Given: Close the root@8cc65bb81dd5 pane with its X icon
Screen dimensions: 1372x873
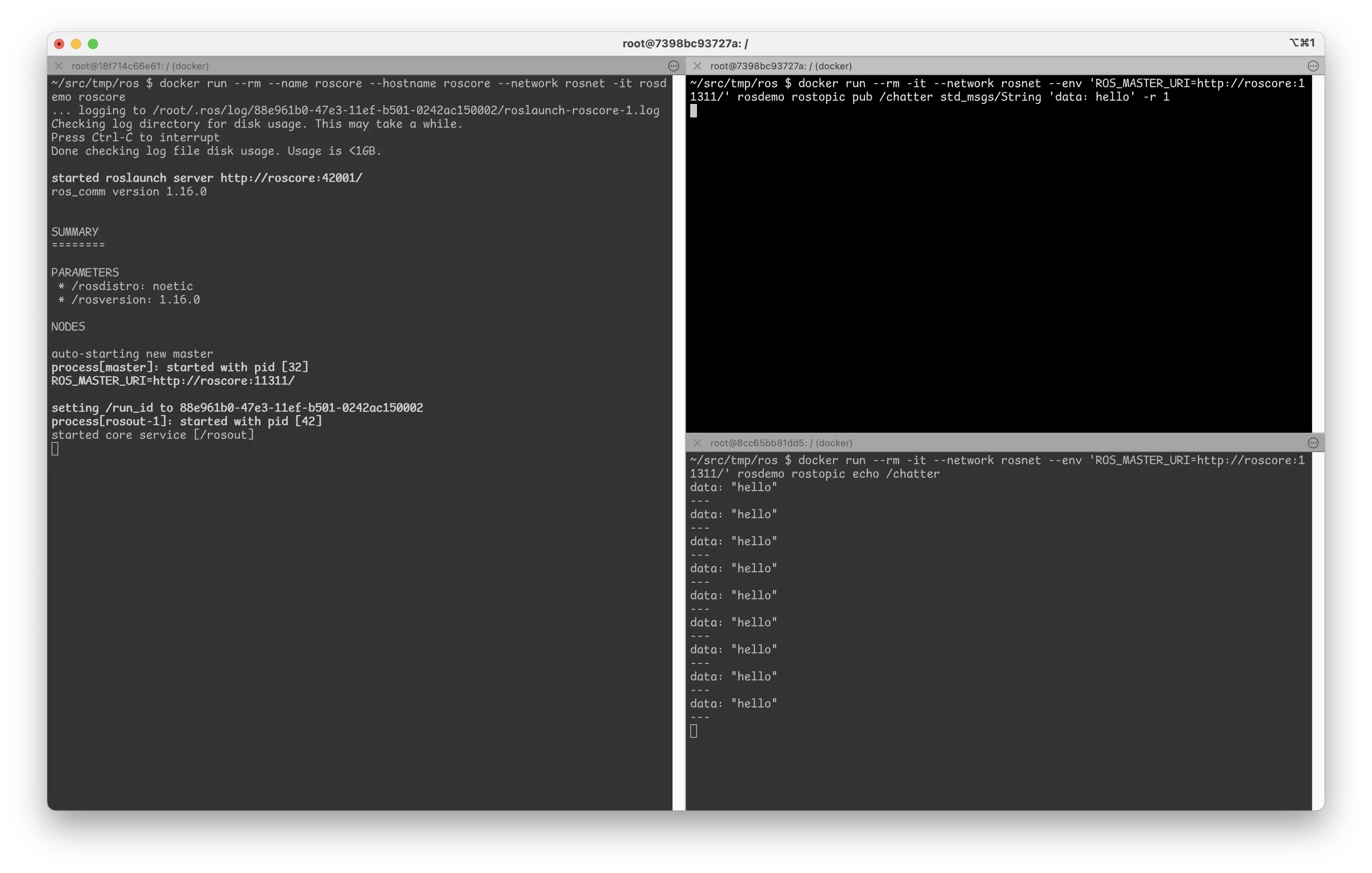Looking at the screenshot, I should click(x=697, y=443).
